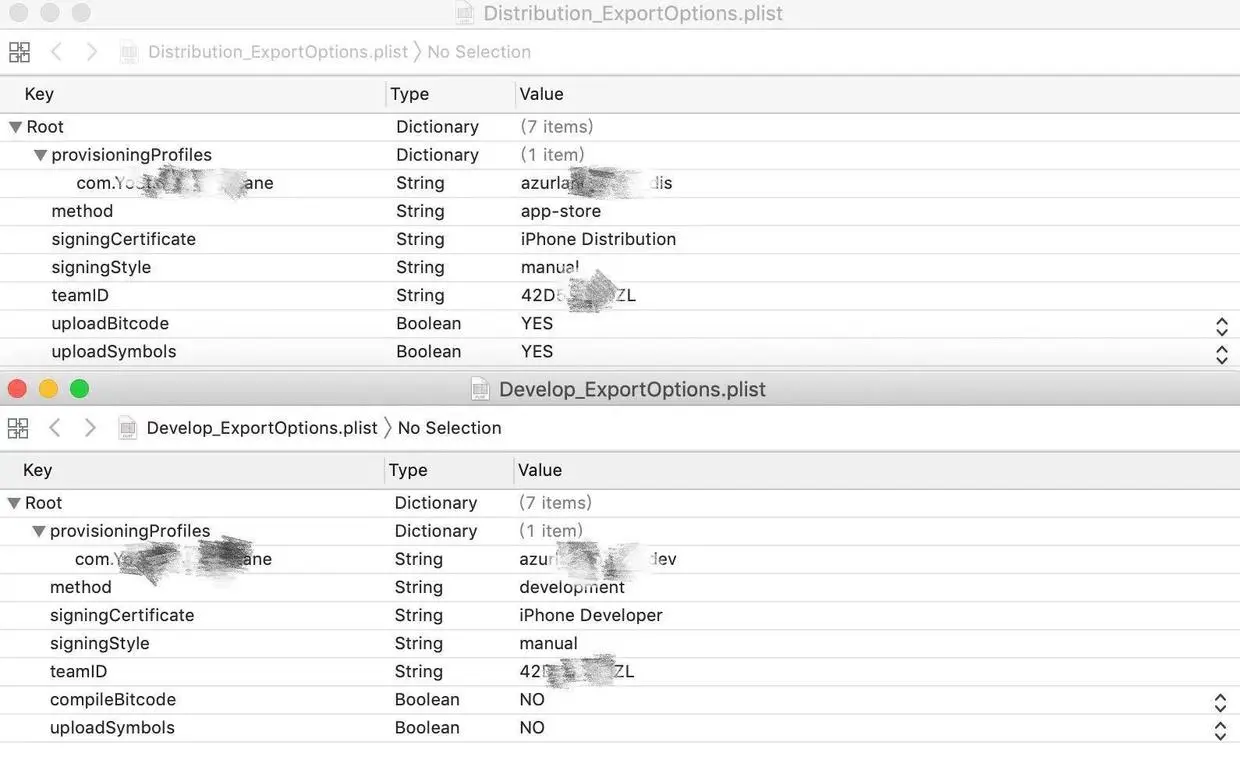The image size is (1240, 760).
Task: Click document icon in Develop window title
Action: pos(480,389)
